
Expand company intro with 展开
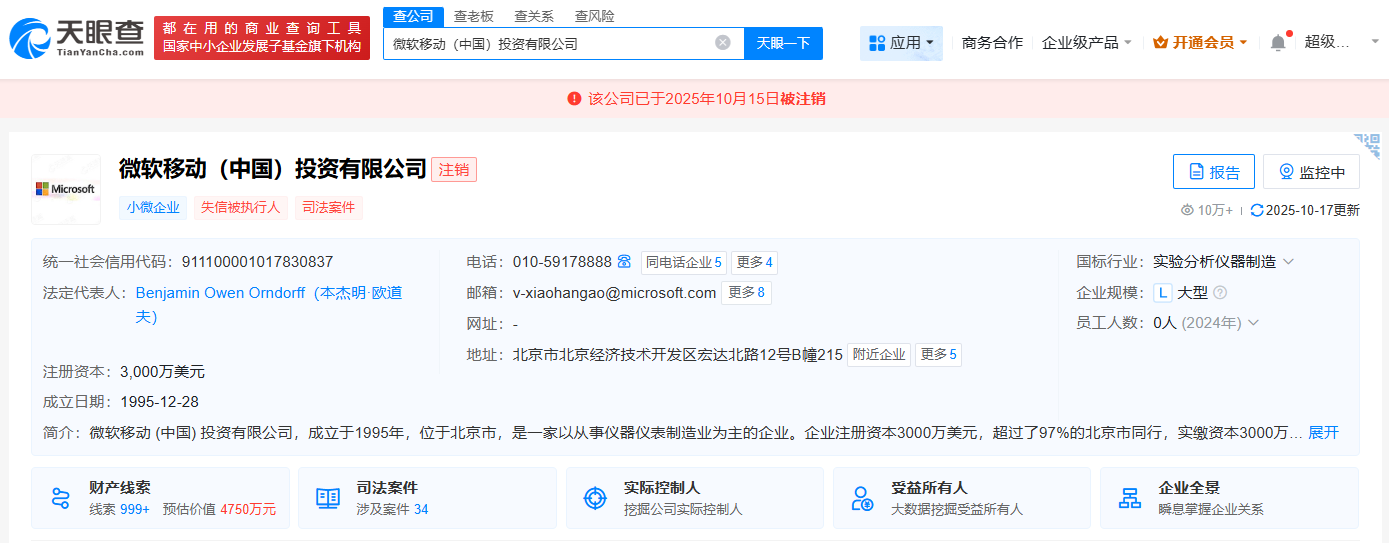click(1323, 432)
